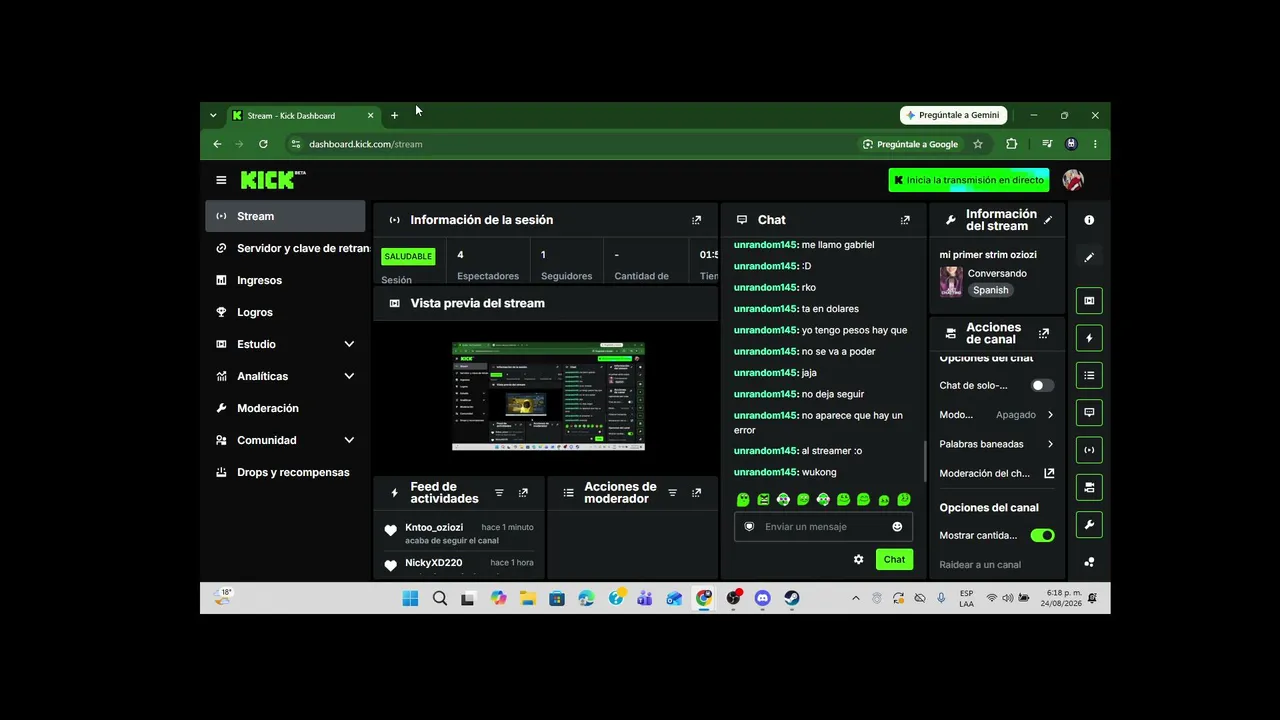Click the pencil icon in the right sidebar
This screenshot has height=720, width=1280.
1089,258
